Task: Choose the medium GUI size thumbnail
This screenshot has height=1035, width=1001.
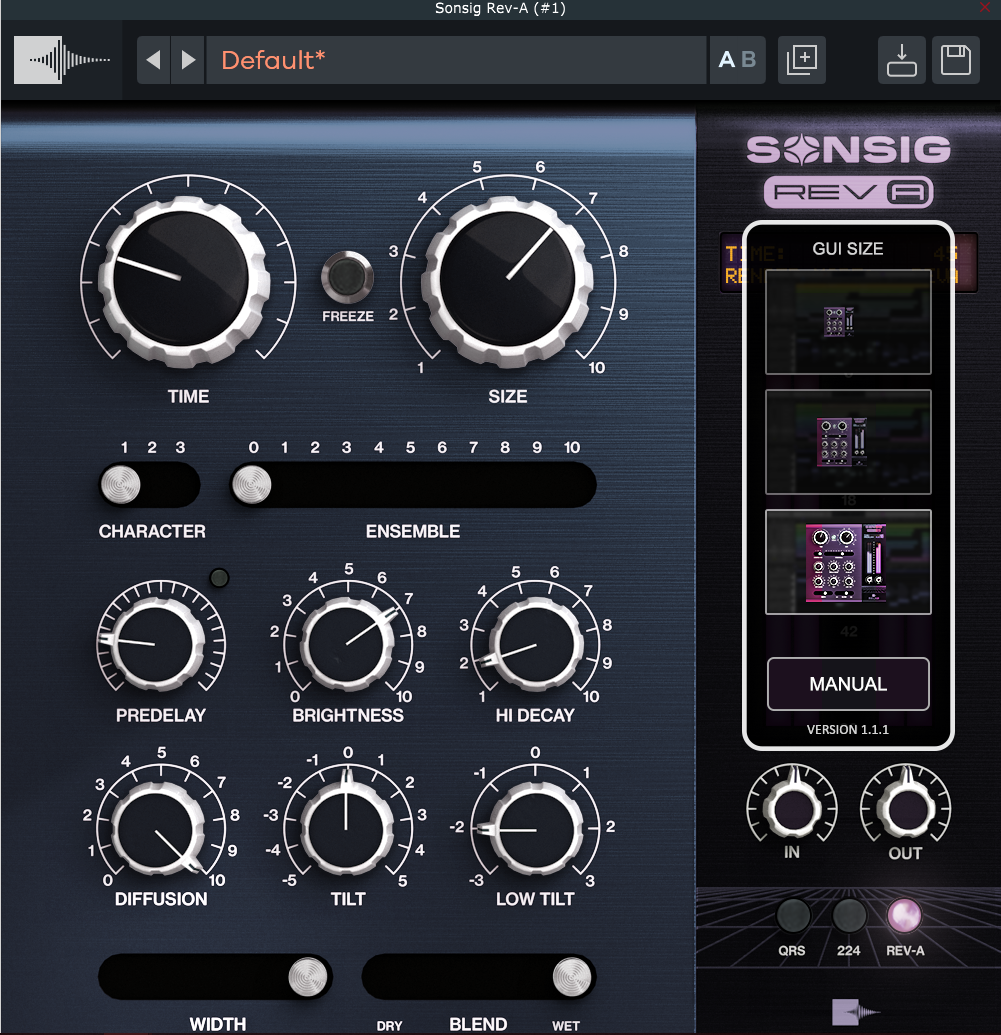Action: click(x=848, y=442)
